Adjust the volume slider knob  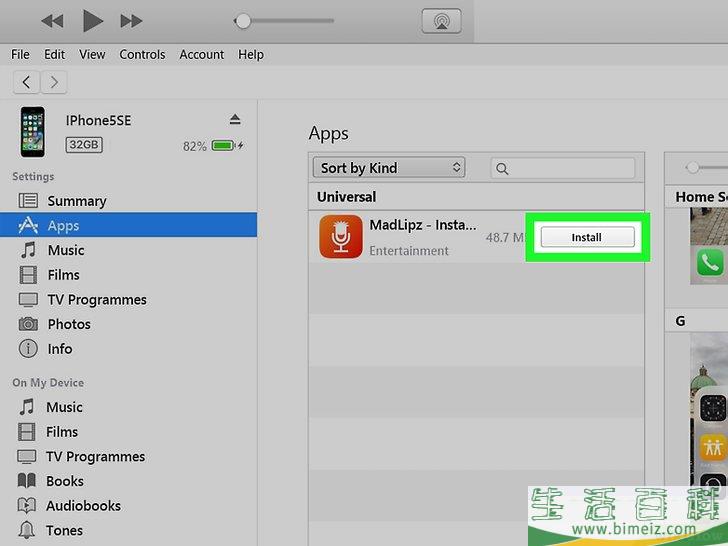(x=242, y=21)
